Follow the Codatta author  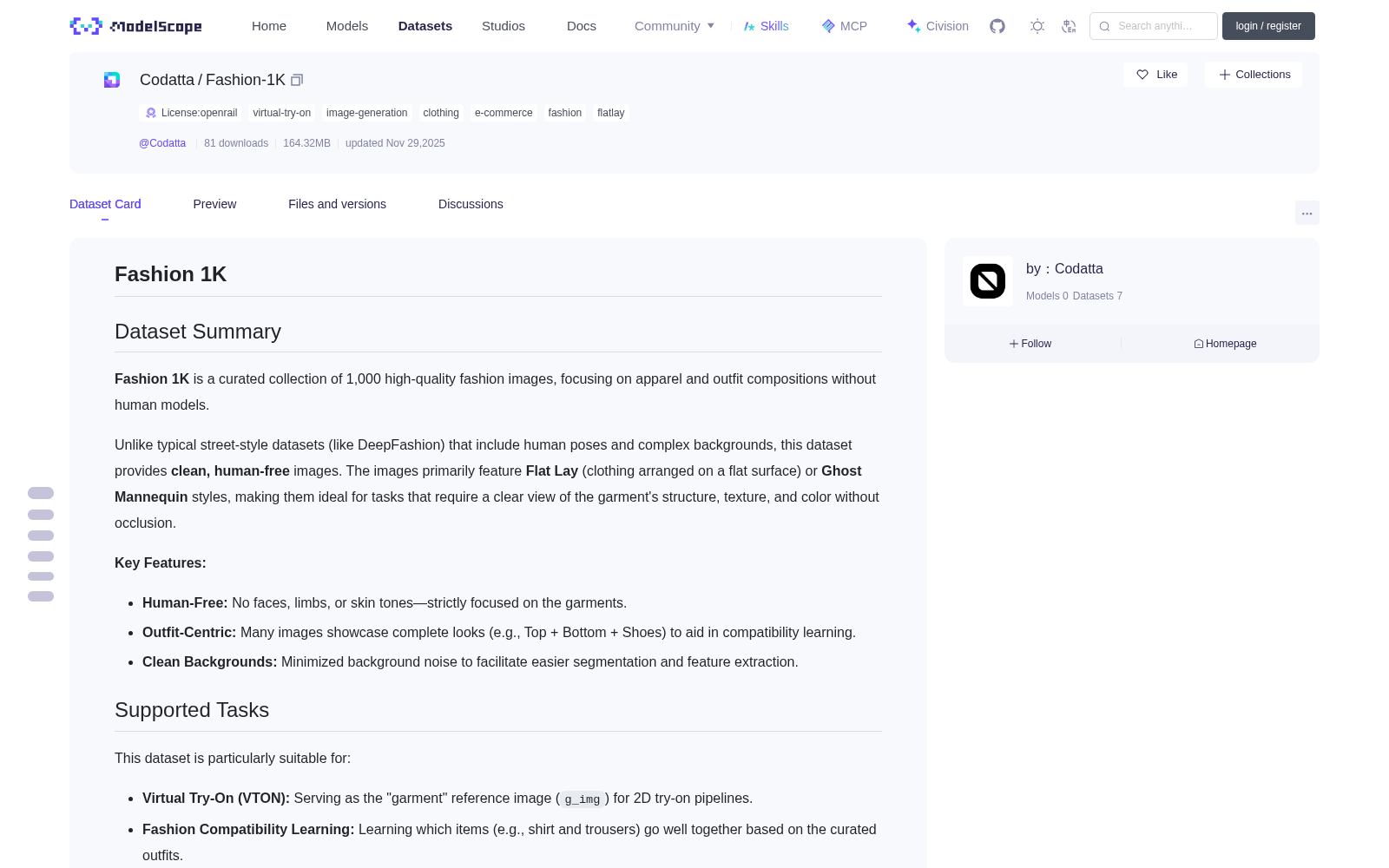[1030, 344]
